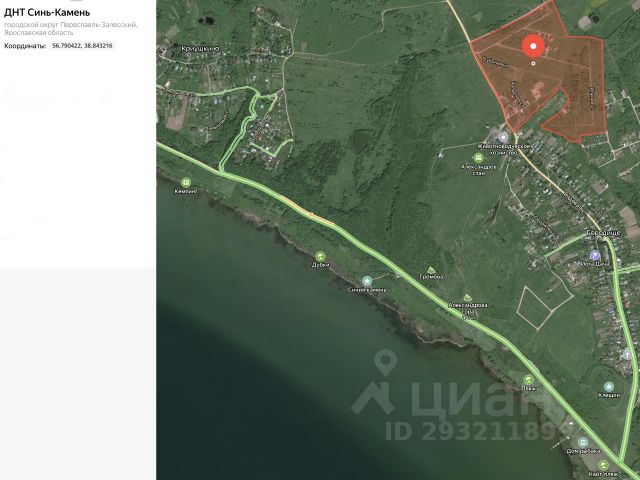Select the Домрыбака place icon
The image size is (640, 480).
(581, 441)
